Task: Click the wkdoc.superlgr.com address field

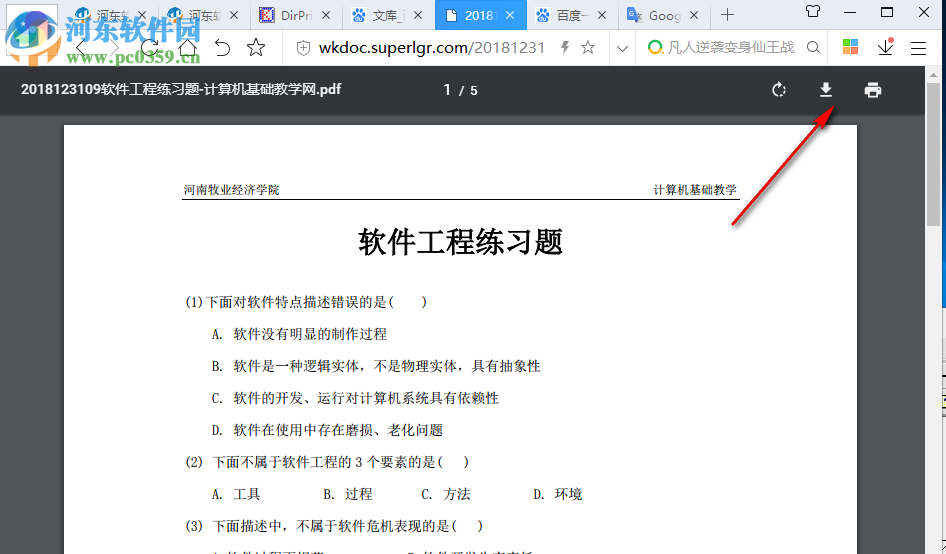Action: click(x=431, y=48)
